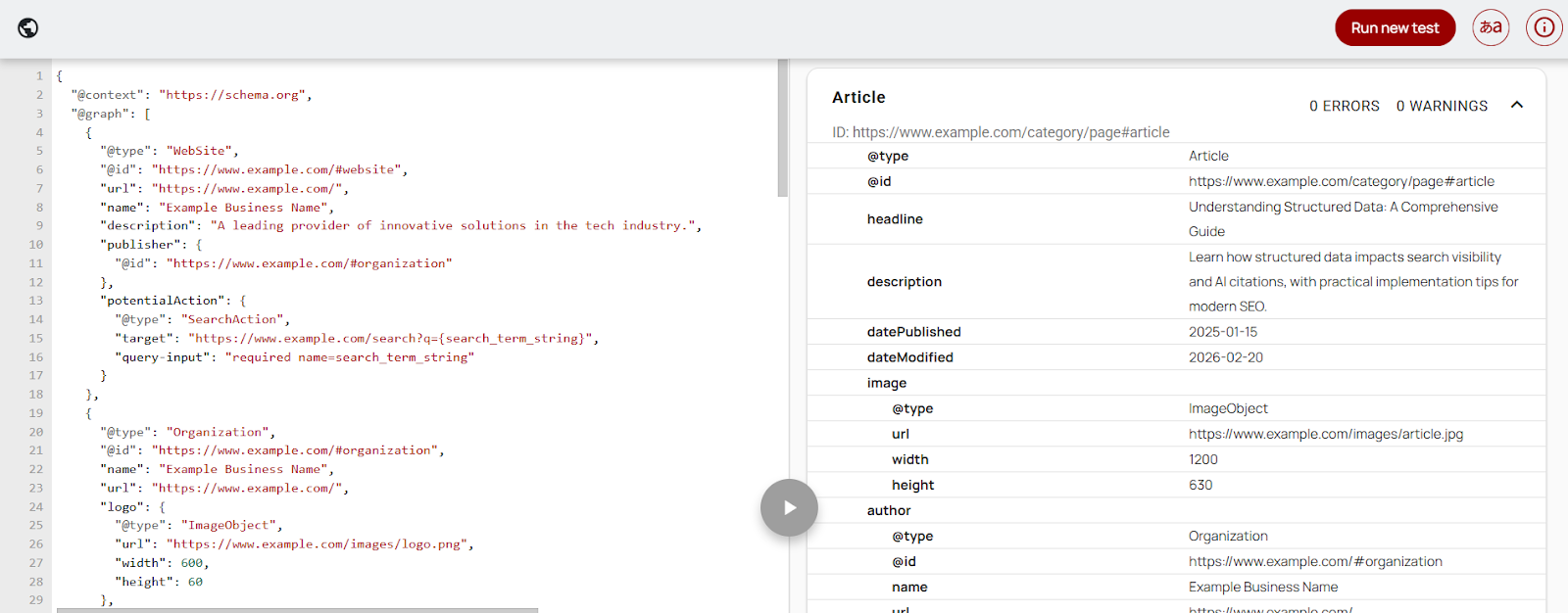
Task: Click the target search URL code line
Action: (357, 338)
